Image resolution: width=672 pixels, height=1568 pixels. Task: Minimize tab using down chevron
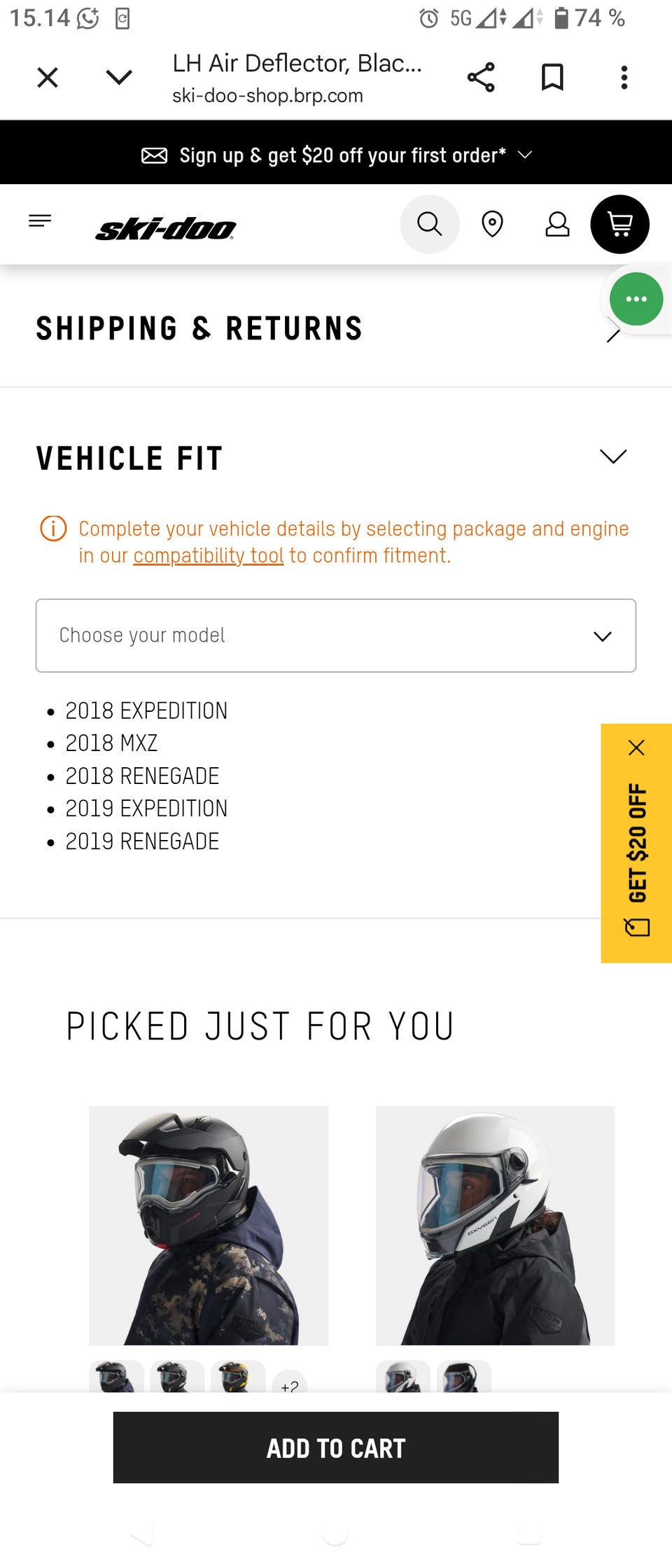click(119, 77)
